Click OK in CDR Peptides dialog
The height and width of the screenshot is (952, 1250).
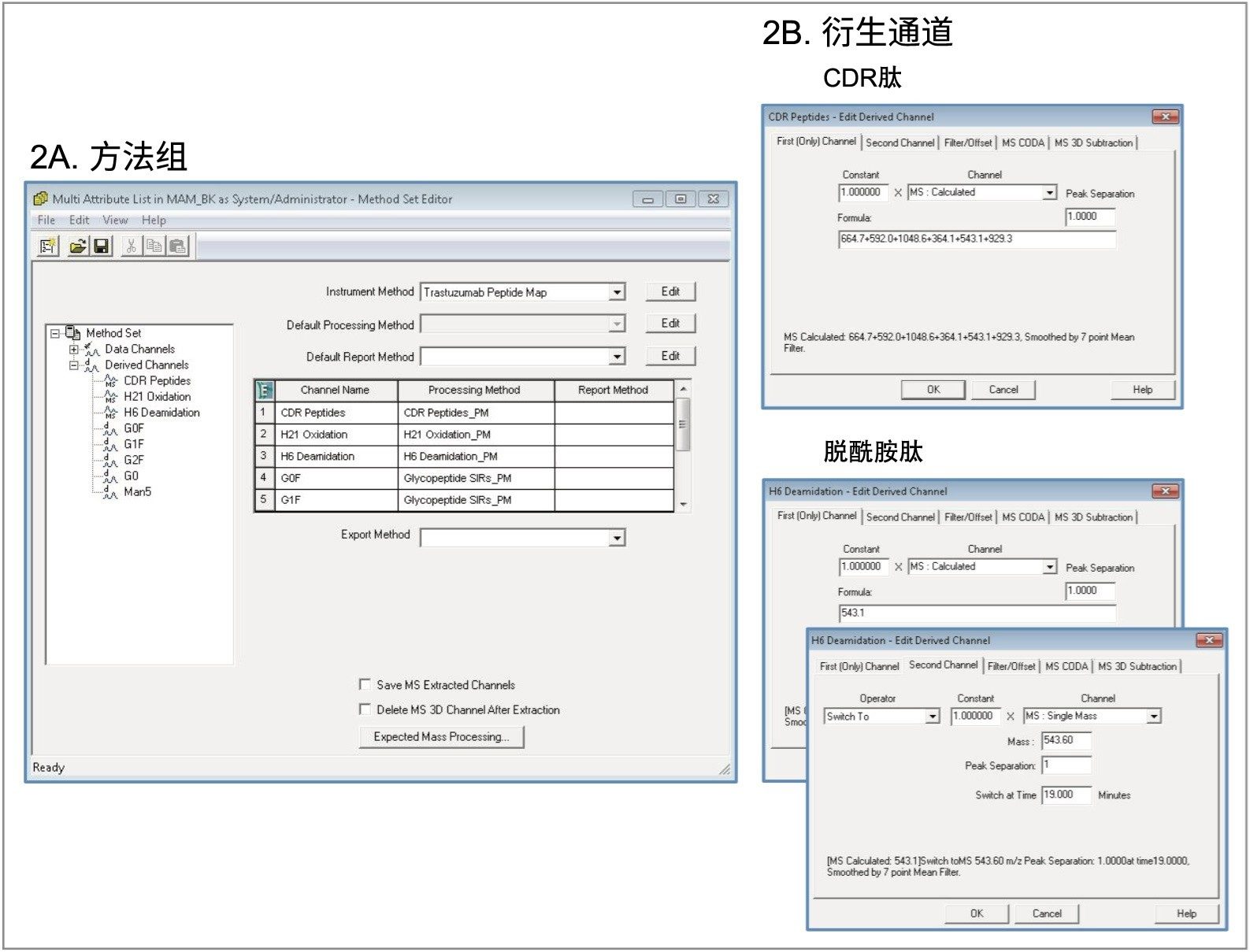[933, 390]
